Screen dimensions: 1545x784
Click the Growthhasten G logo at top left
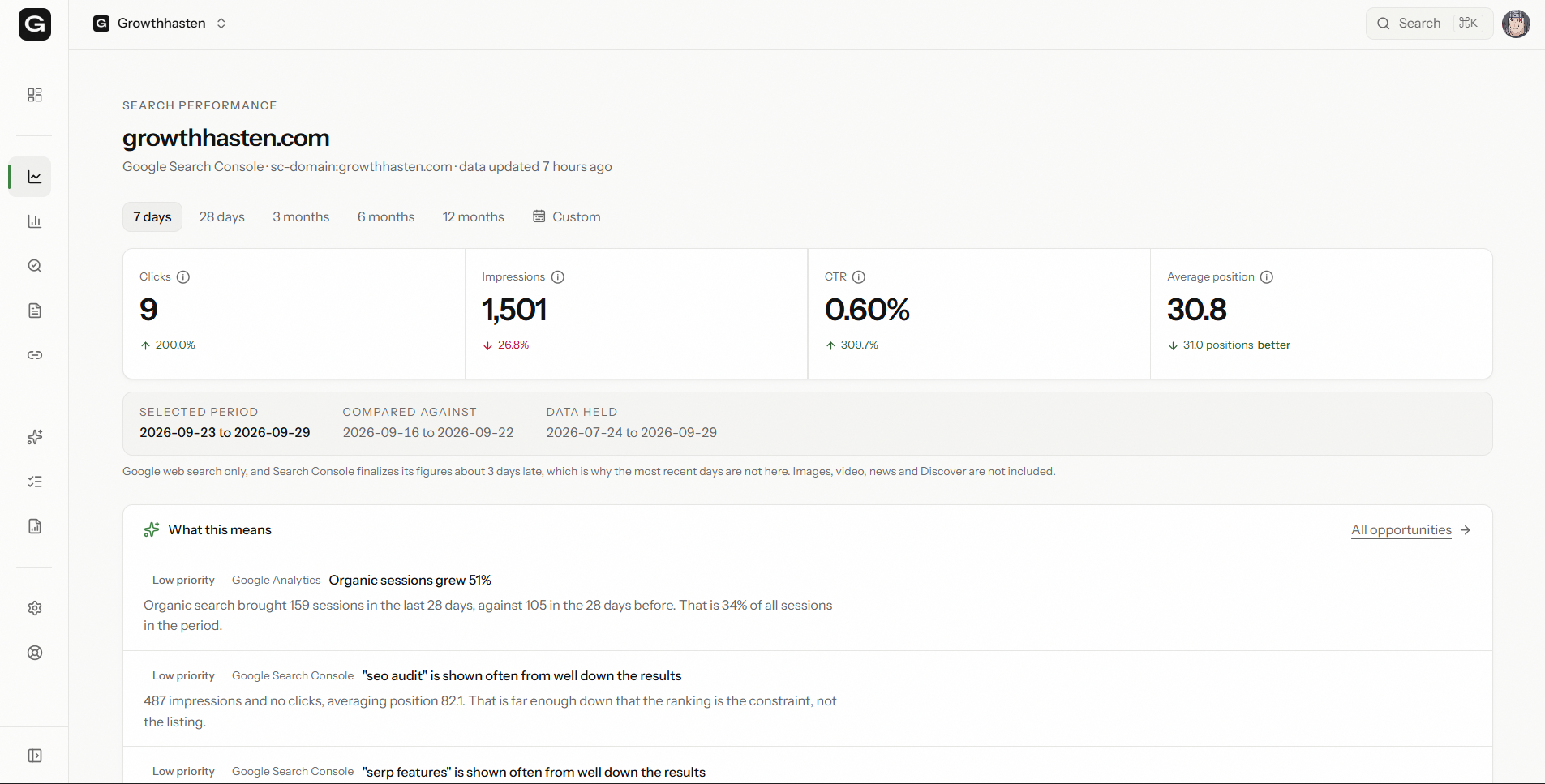point(35,24)
